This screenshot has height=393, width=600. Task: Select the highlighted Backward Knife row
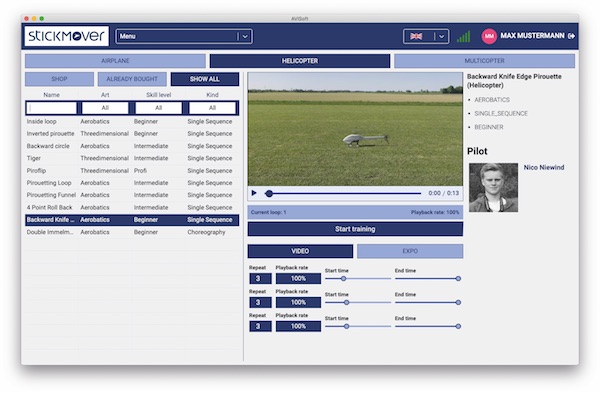coord(132,220)
